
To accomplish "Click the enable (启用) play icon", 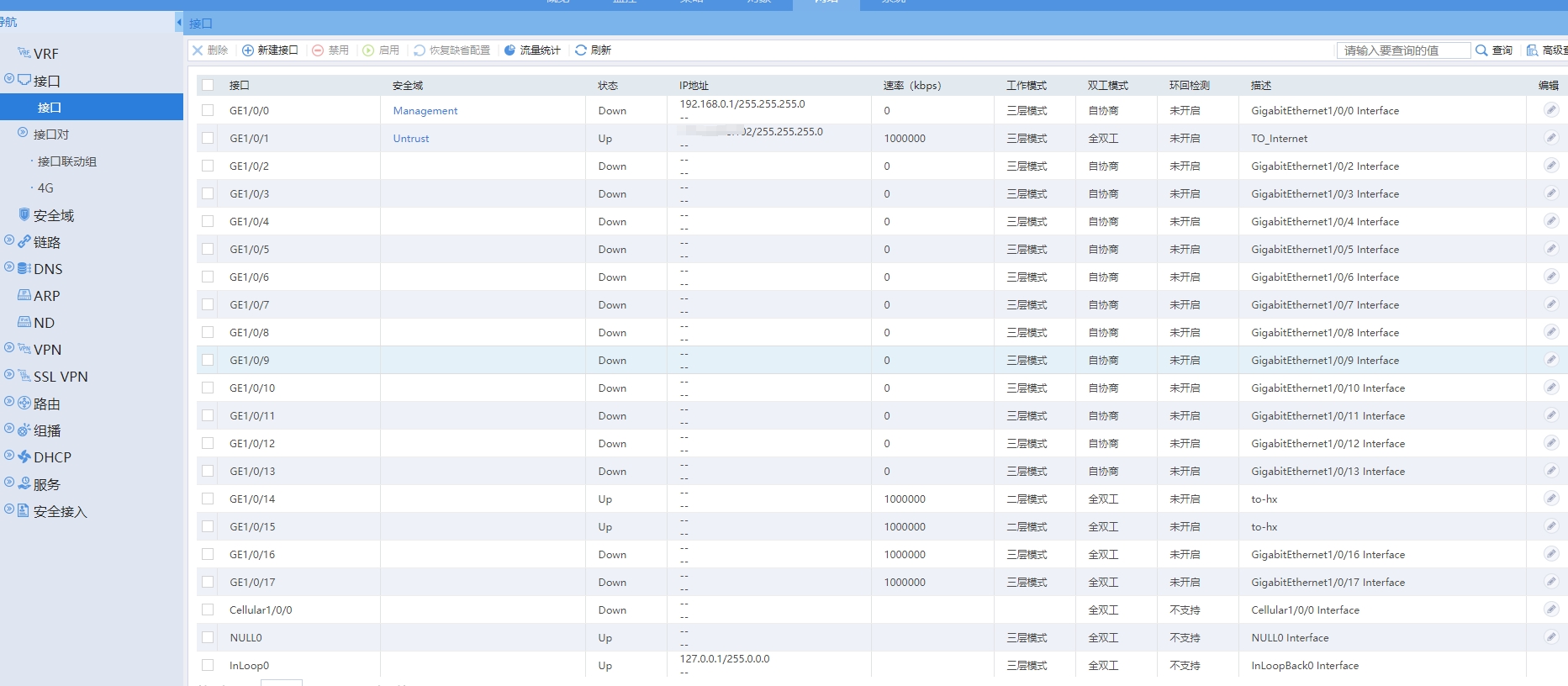I will (x=368, y=50).
